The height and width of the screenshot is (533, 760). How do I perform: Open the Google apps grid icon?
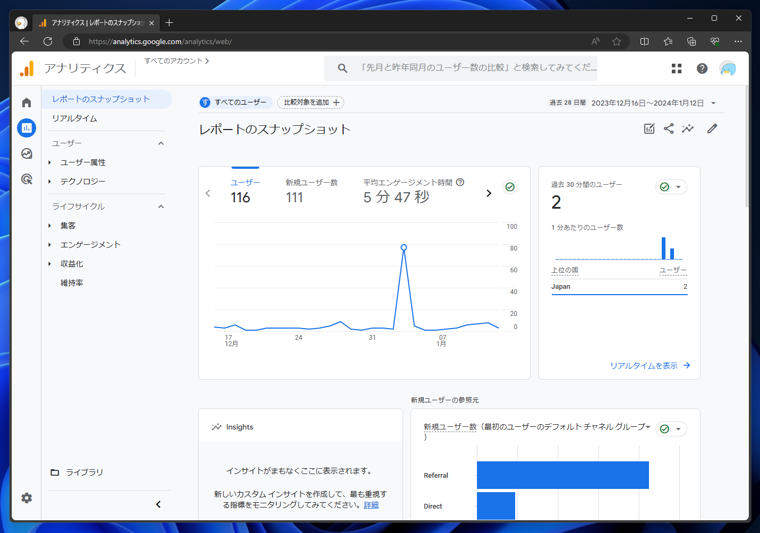[677, 68]
